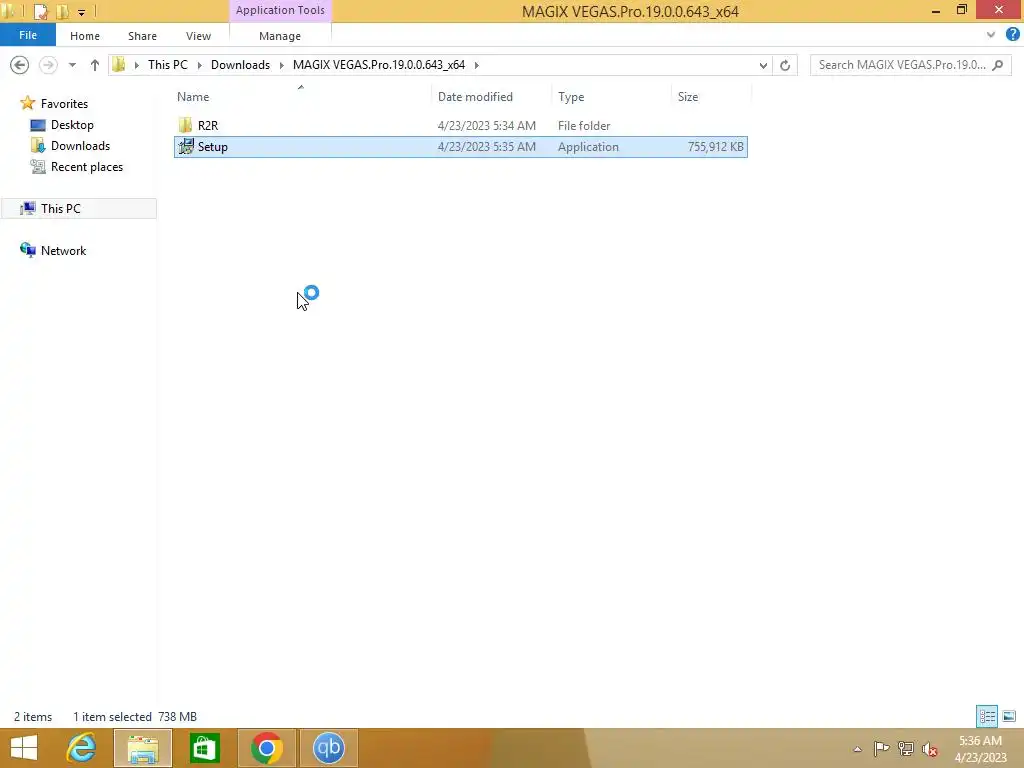Viewport: 1024px width, 768px height.
Task: Refresh the current folder view
Action: (x=785, y=65)
